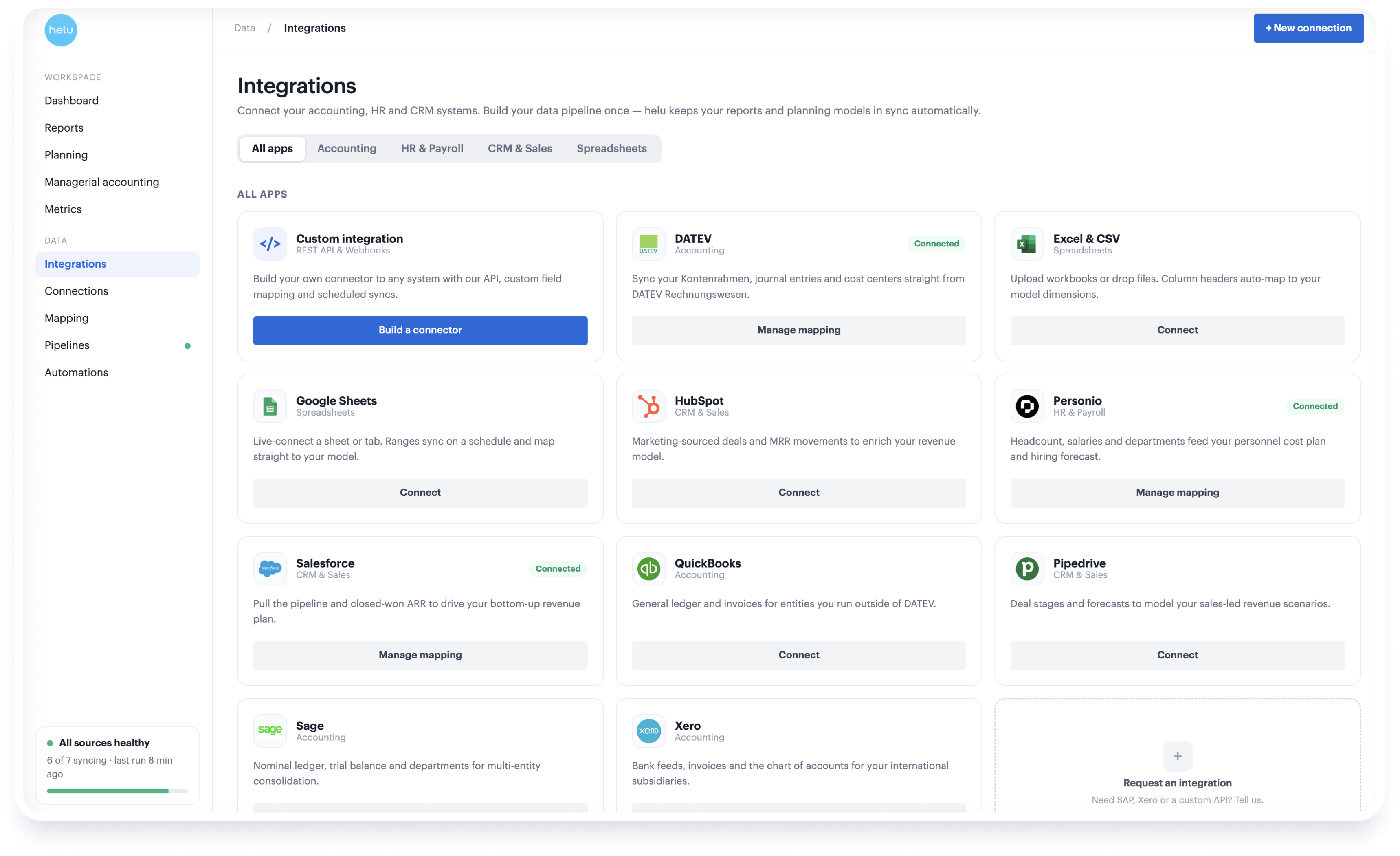Click Manage mapping for Salesforce

pyautogui.click(x=420, y=655)
